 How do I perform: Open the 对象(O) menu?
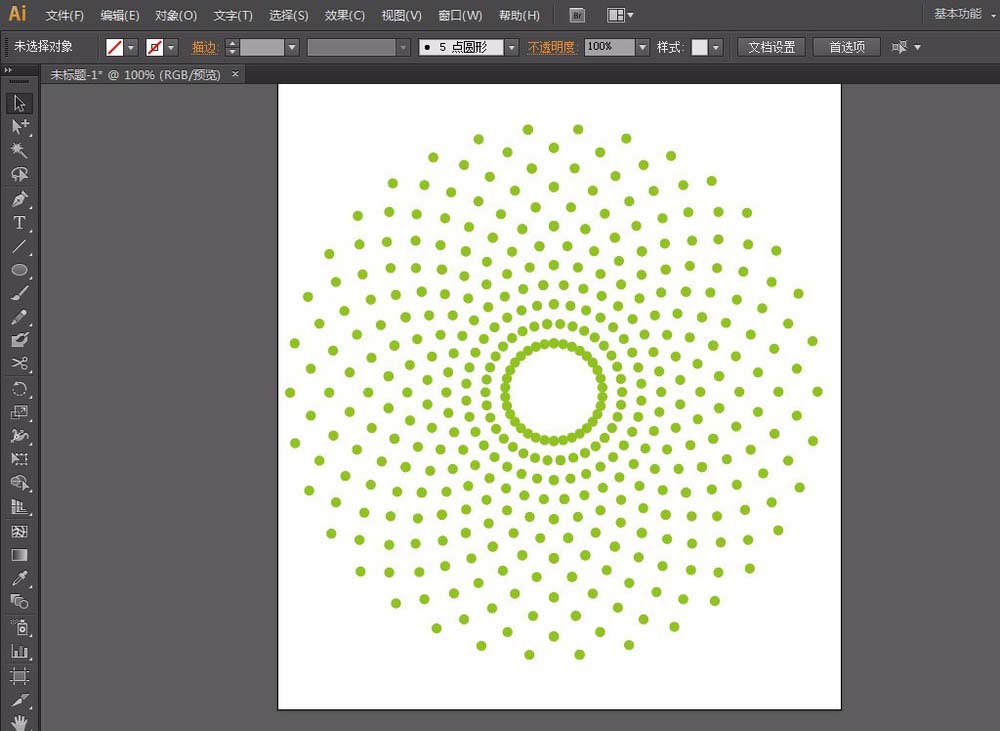176,15
